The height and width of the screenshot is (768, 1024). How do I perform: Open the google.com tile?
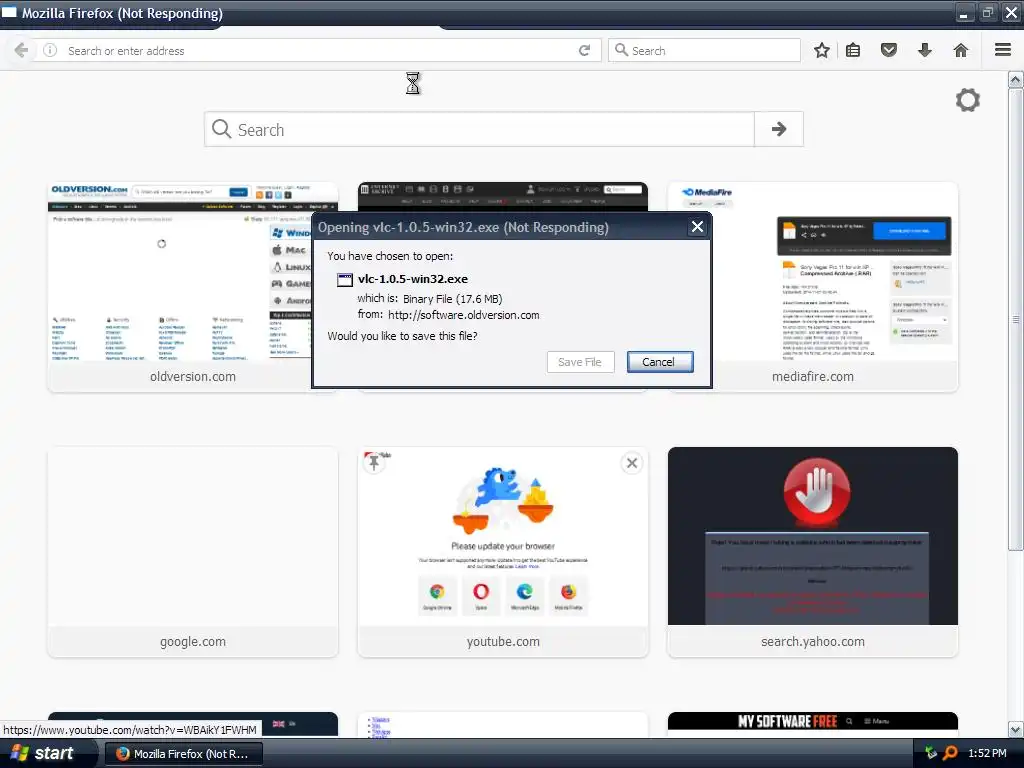pos(193,552)
